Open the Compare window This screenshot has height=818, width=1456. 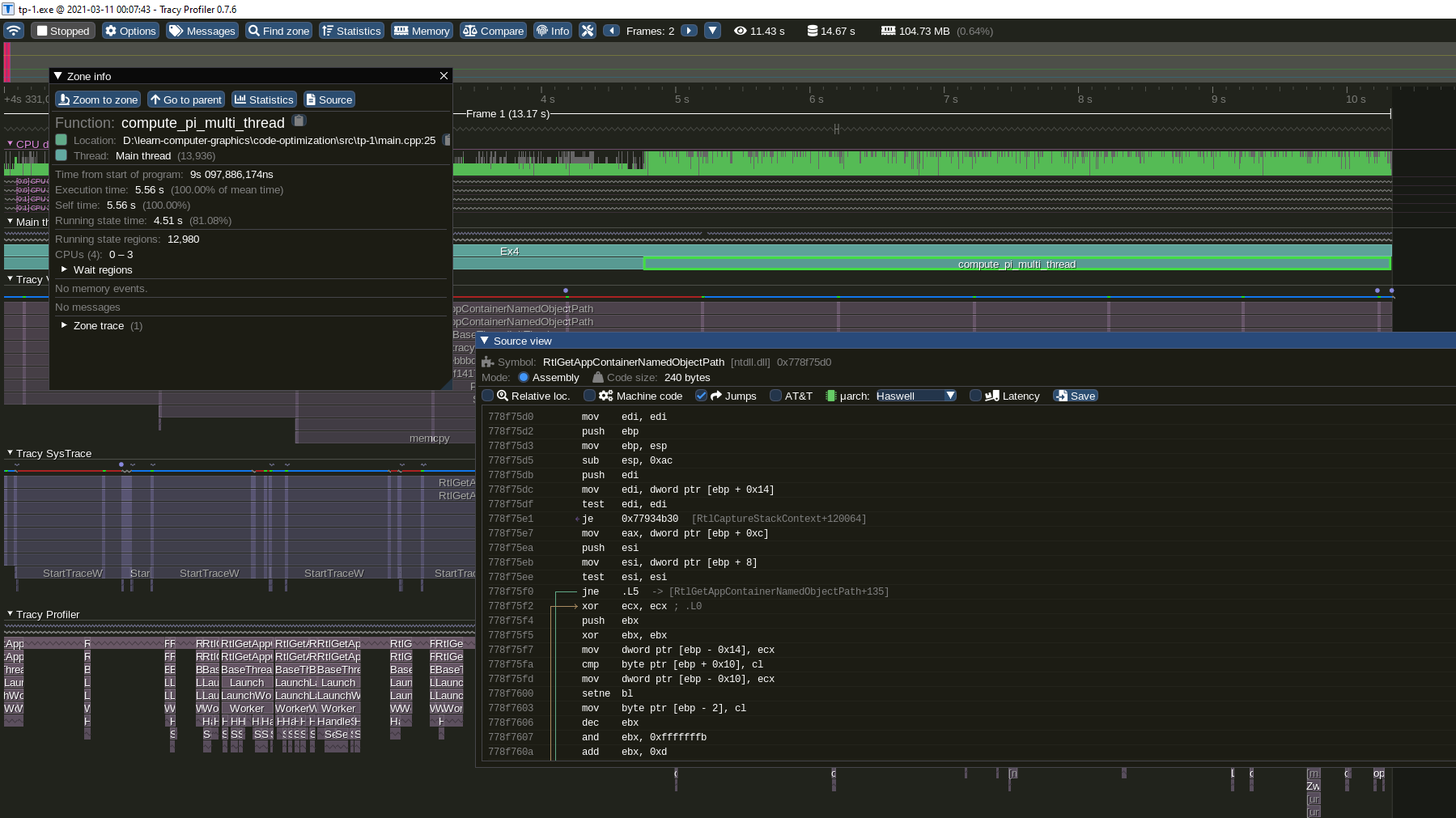point(494,31)
